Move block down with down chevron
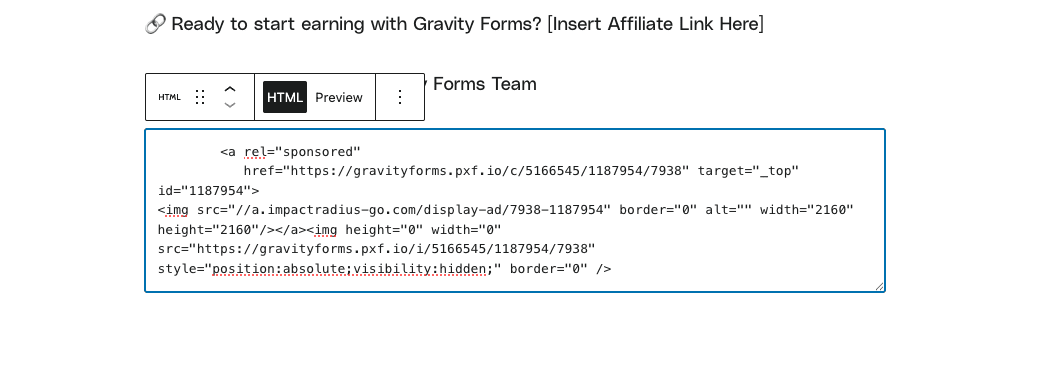 (230, 105)
